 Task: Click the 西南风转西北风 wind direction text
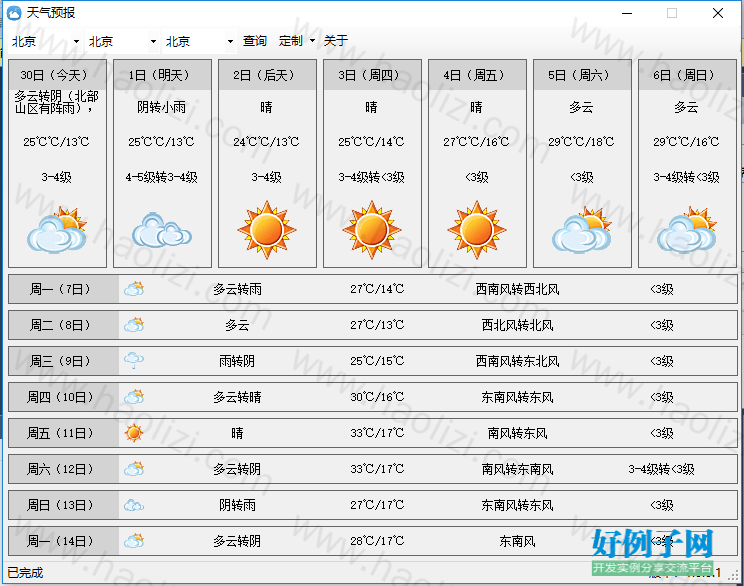(x=517, y=289)
